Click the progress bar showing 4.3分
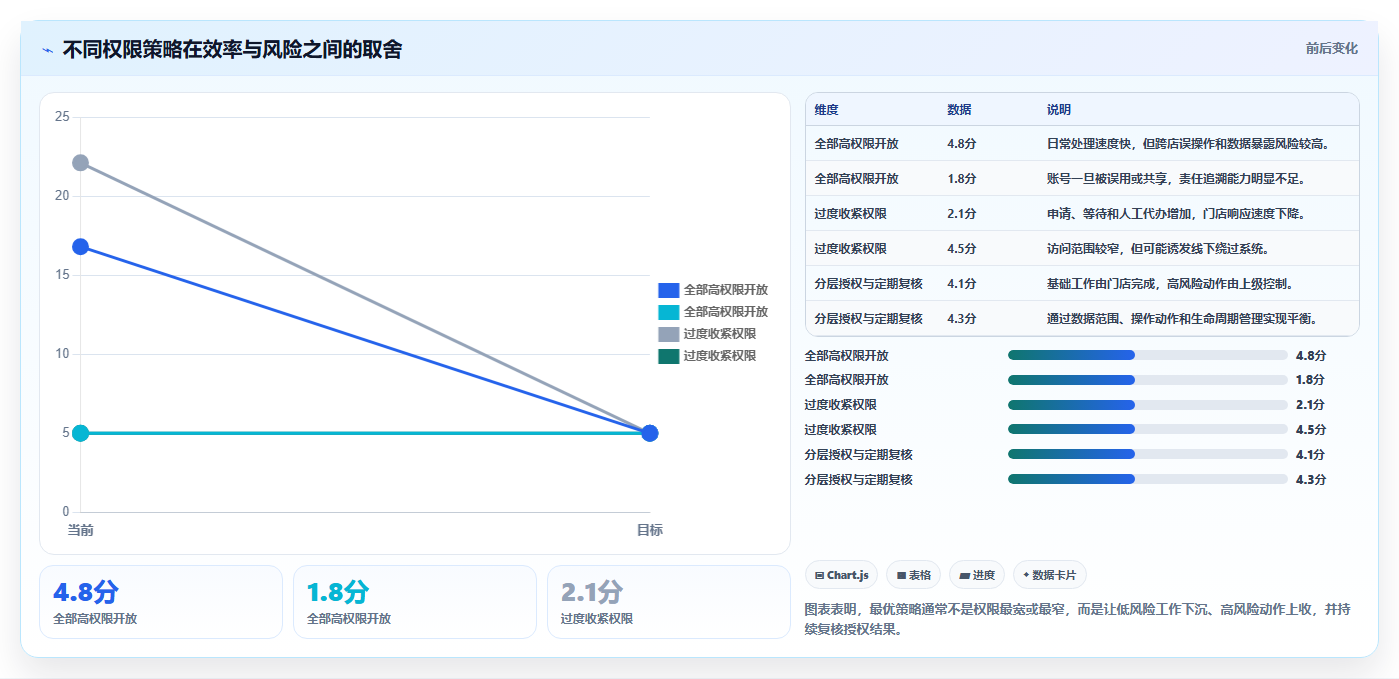Viewport: 1399px width, 679px height. click(x=1148, y=480)
